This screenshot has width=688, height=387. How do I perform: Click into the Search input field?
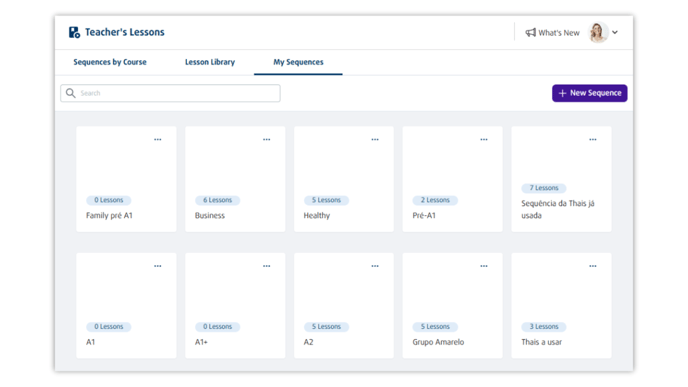point(170,93)
